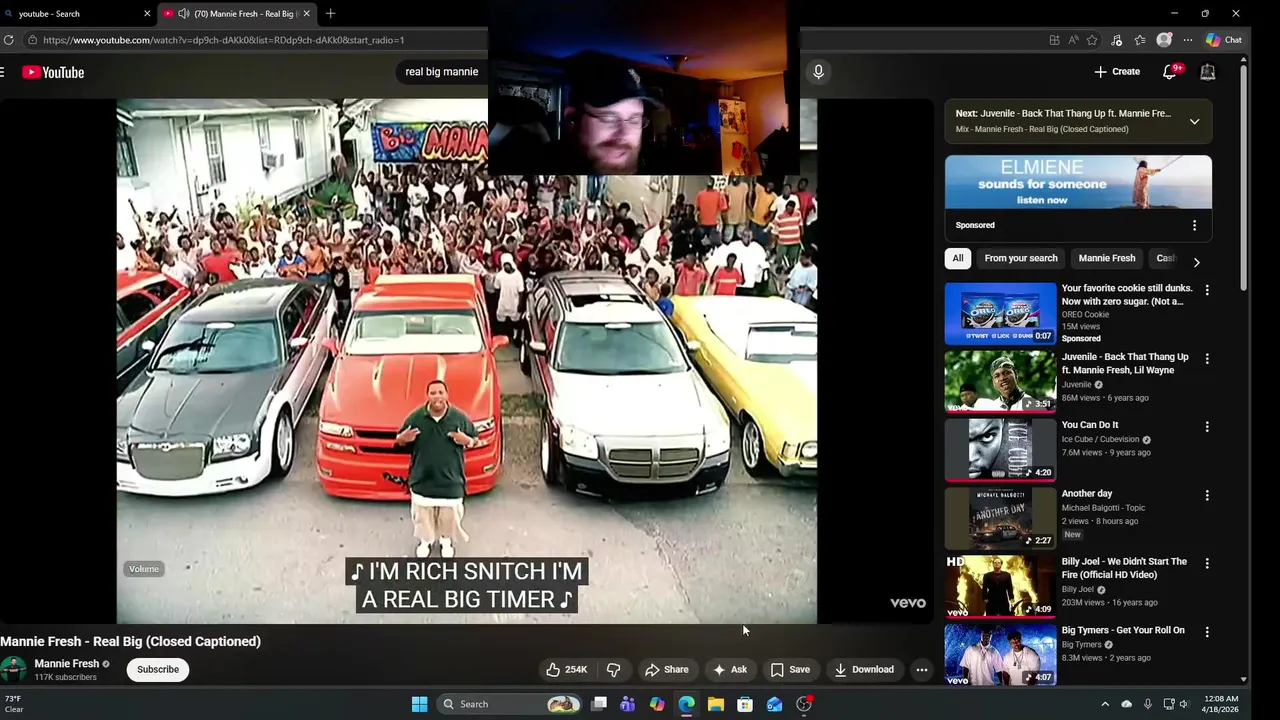Viewport: 1280px width, 720px height.
Task: Open menu for Big Tymers video
Action: [x=1207, y=632]
